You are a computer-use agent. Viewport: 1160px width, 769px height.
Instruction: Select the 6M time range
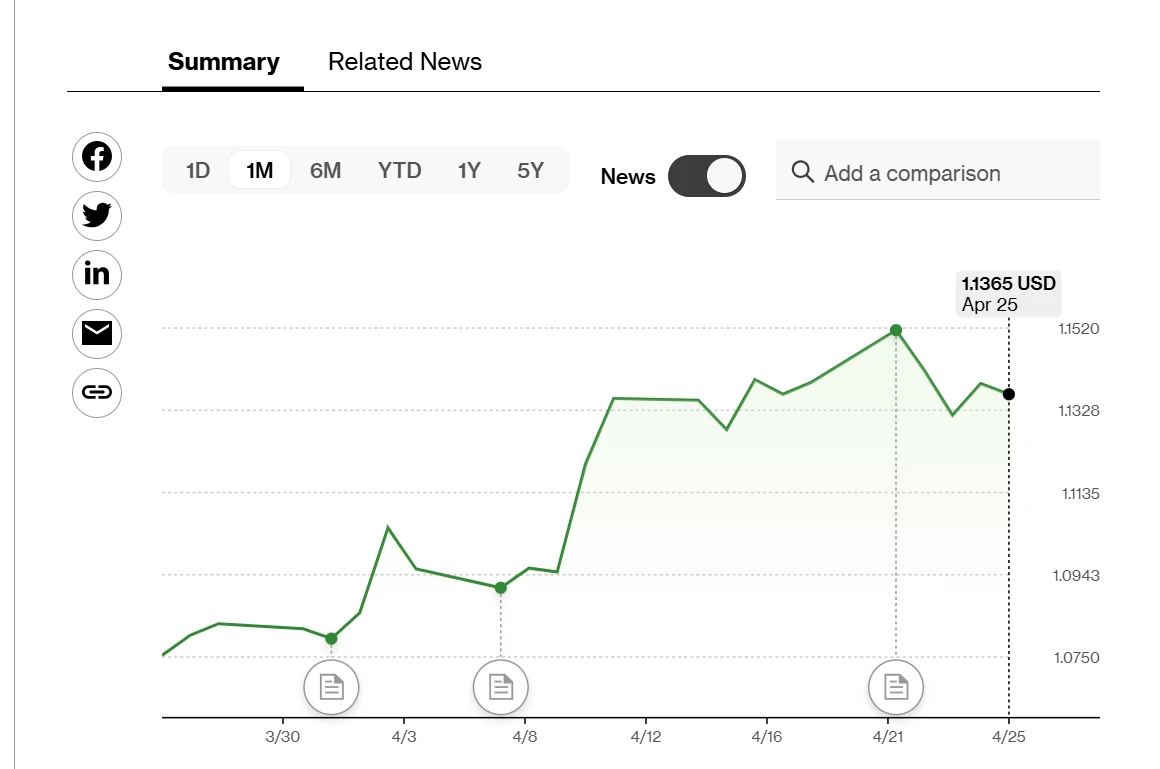[326, 170]
